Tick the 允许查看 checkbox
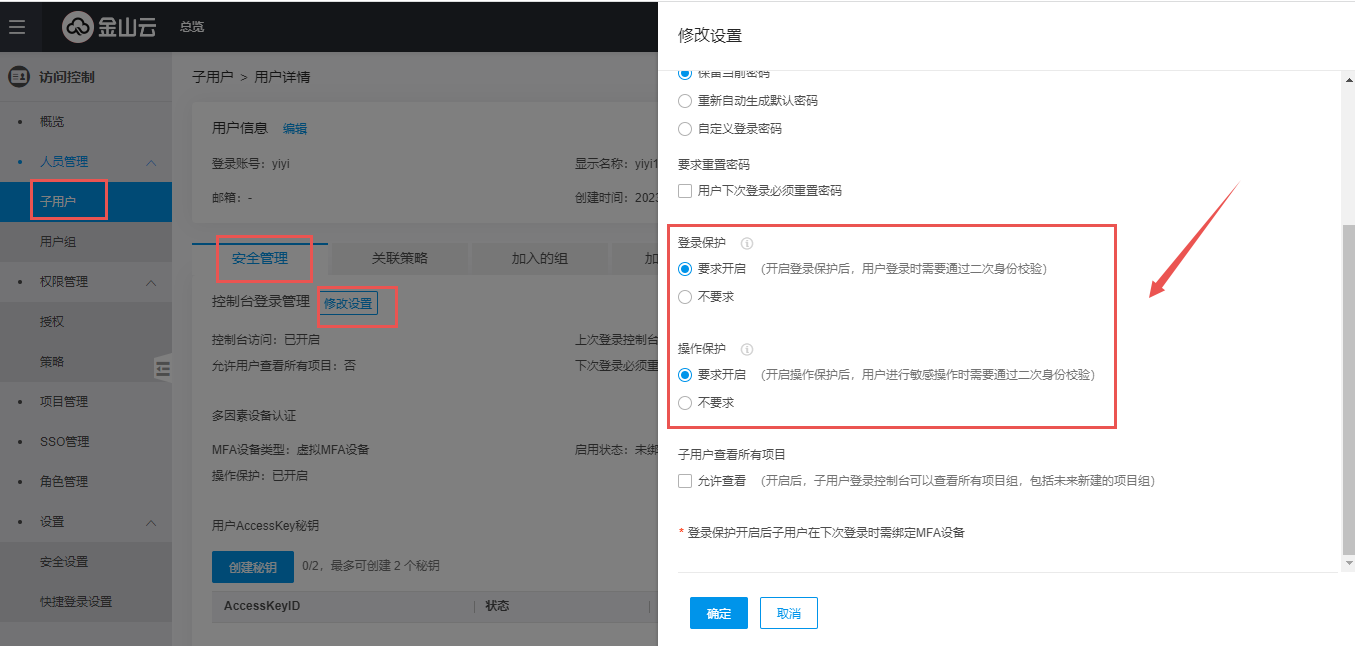 (685, 481)
